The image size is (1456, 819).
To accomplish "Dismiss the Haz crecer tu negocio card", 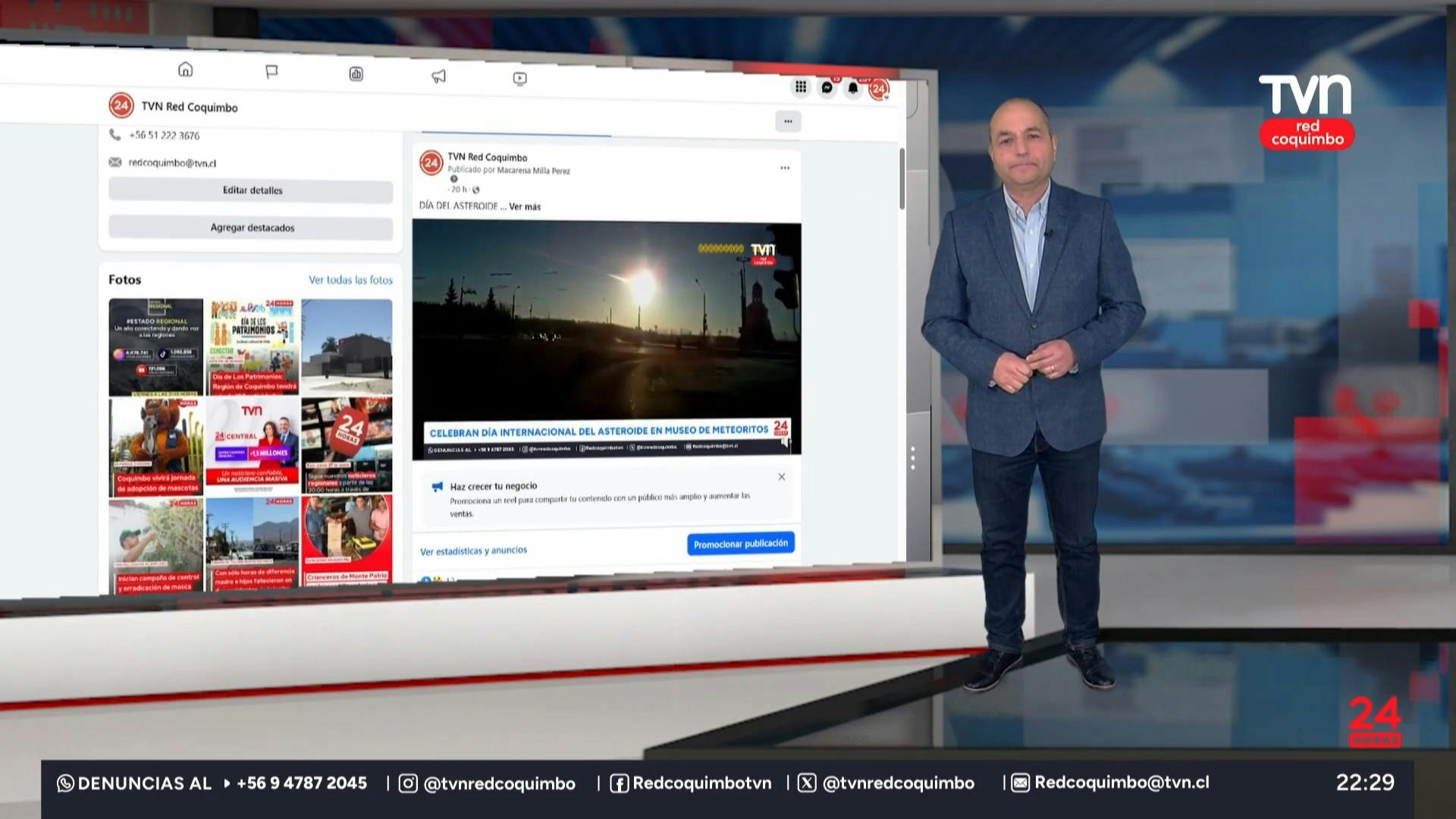I will pyautogui.click(x=782, y=477).
